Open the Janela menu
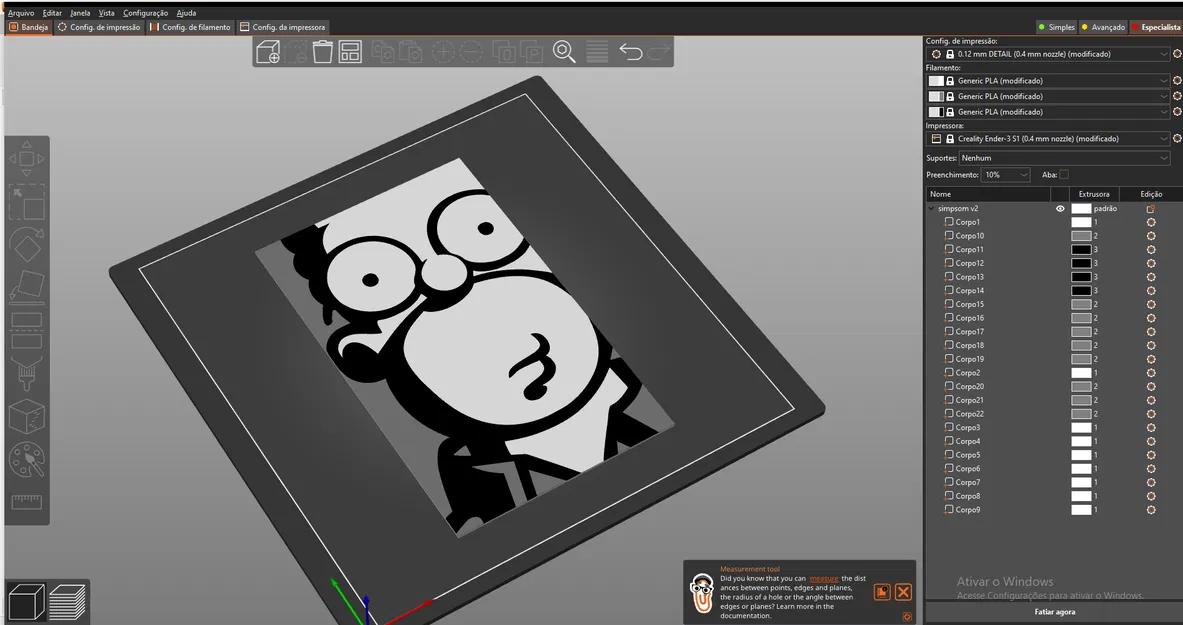 point(80,13)
